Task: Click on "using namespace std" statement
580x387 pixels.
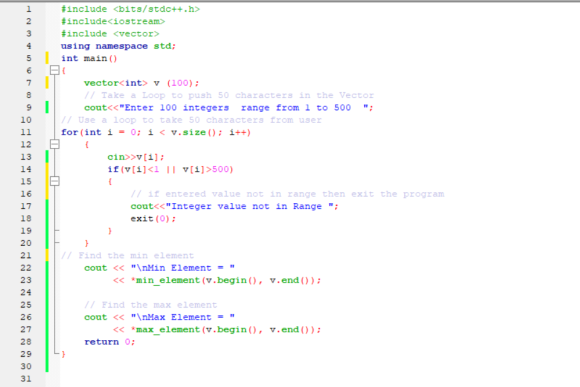Action: click(118, 46)
